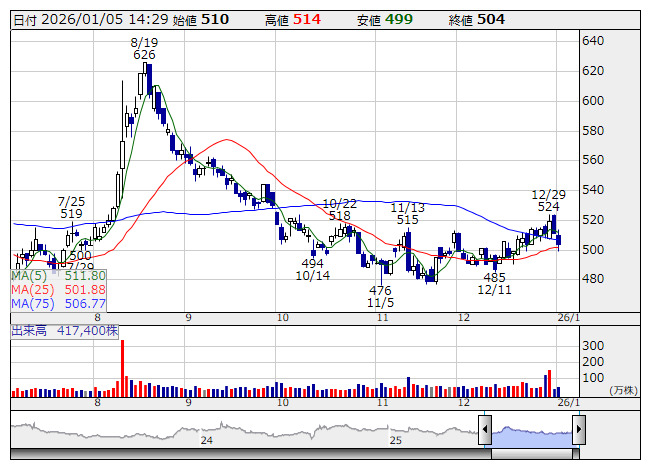Viewport: 653px width, 470px height.
Task: Click the 始値 510 opening price
Action: coord(200,19)
